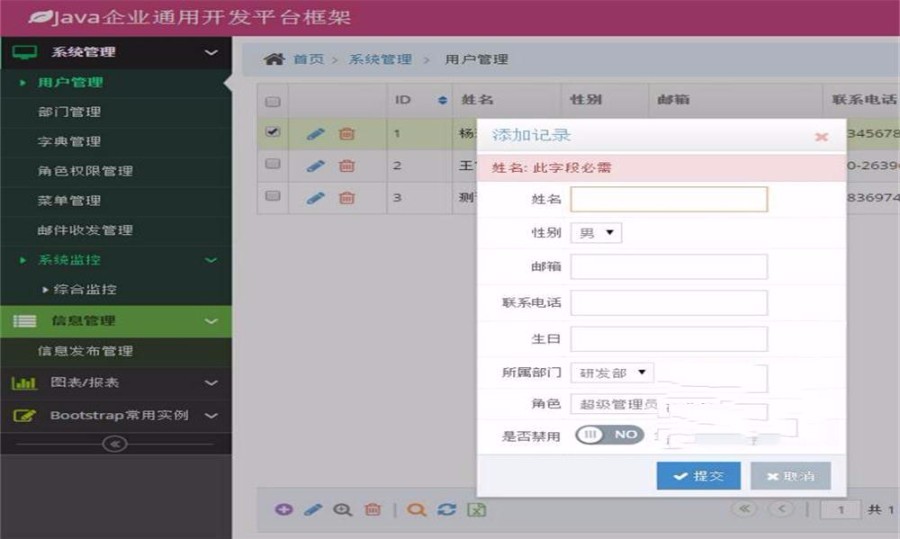Open 用户管理 in sidebar
Viewport: 900px width, 539px height.
tap(70, 82)
